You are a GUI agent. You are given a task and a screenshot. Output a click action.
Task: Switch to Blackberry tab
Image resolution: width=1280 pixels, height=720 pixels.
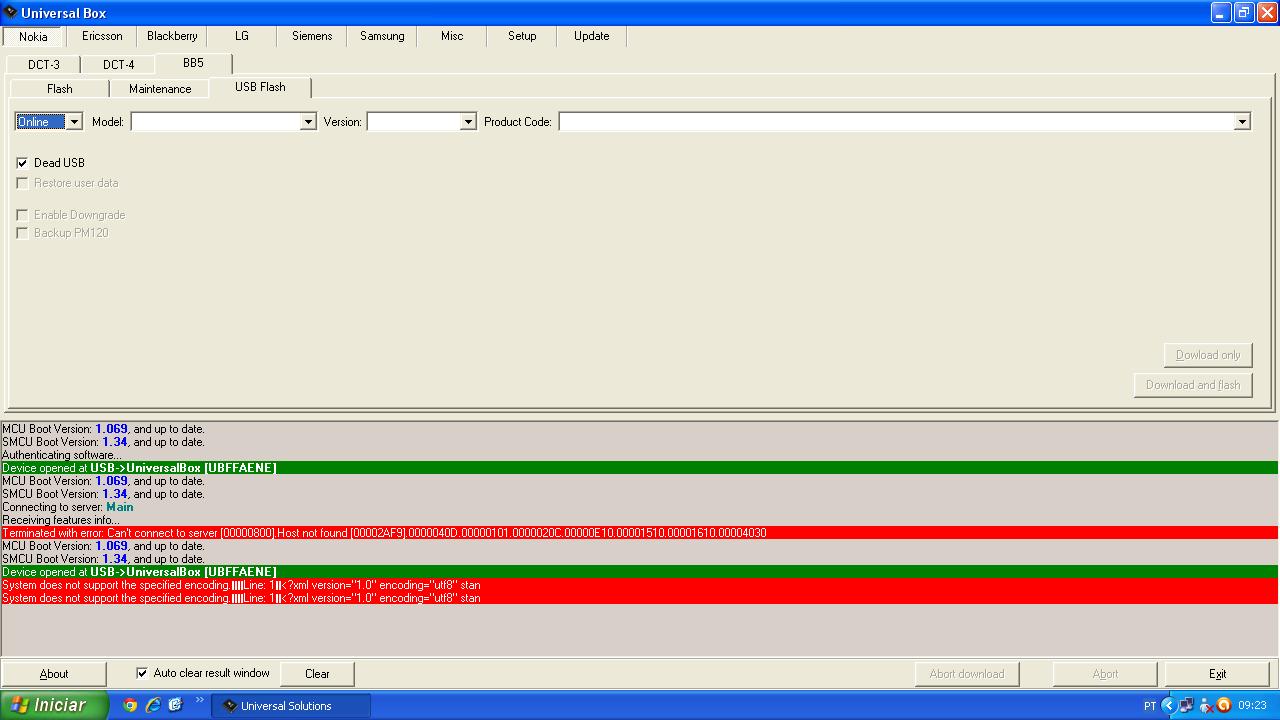pyautogui.click(x=172, y=36)
